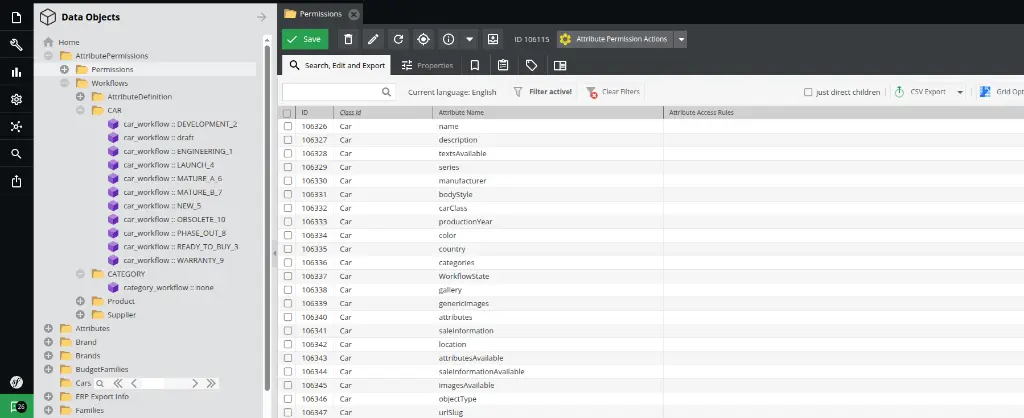The height and width of the screenshot is (418, 1024).
Task: Check the row 106331 bodyStyle checkbox
Action: (x=287, y=195)
